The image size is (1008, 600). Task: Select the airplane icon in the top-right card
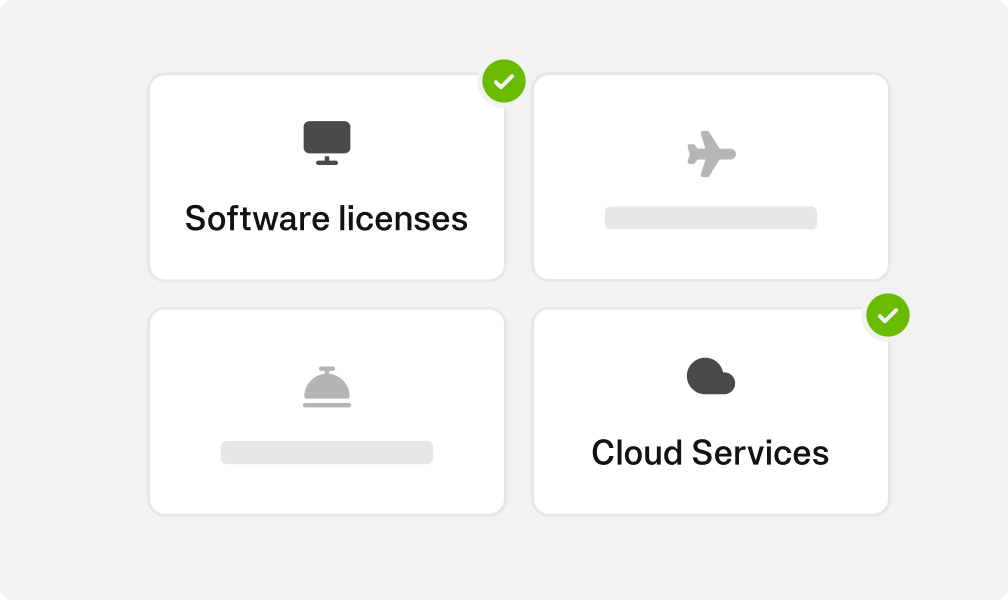pyautogui.click(x=711, y=153)
